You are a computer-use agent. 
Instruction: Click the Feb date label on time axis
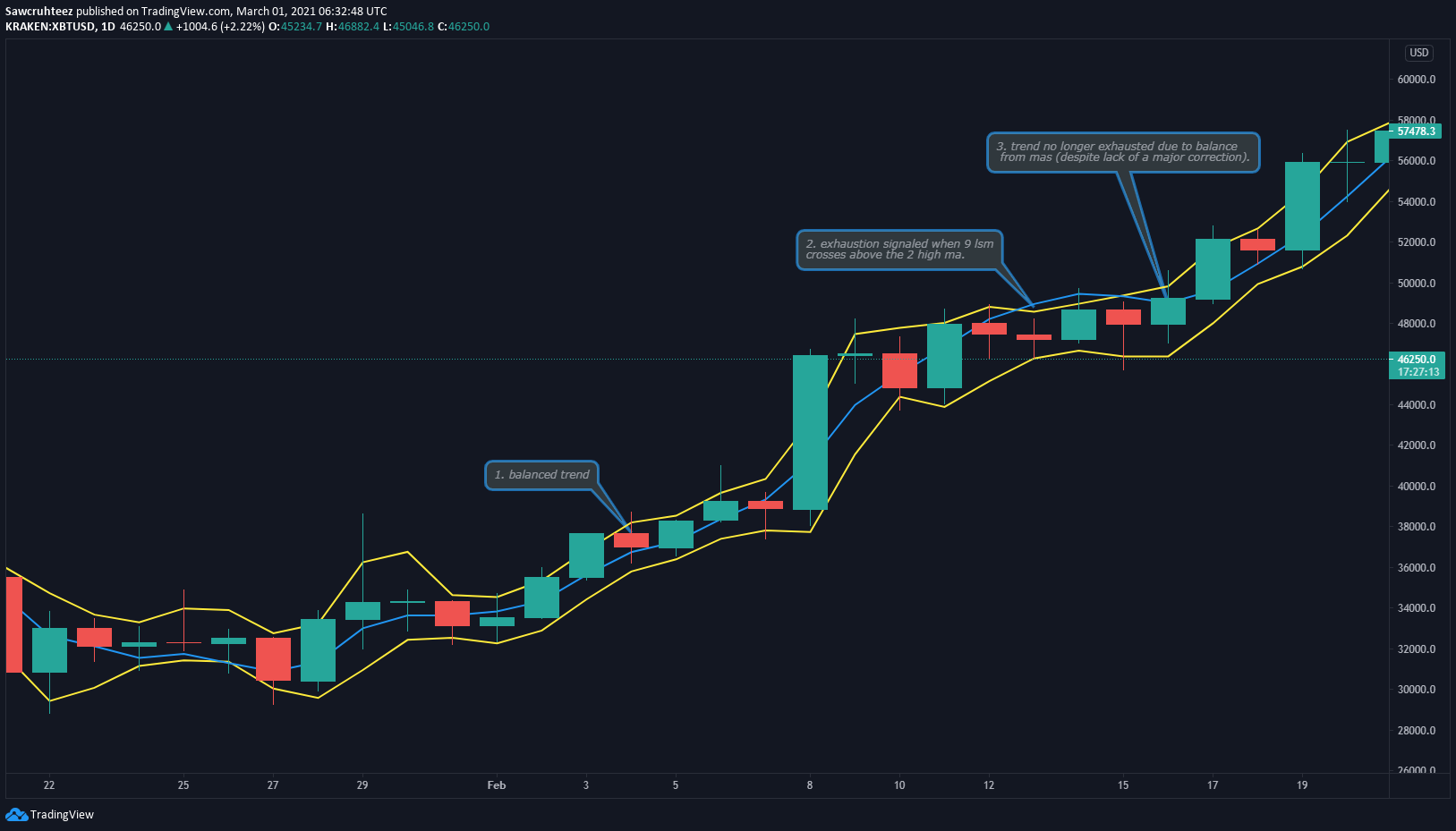(497, 785)
